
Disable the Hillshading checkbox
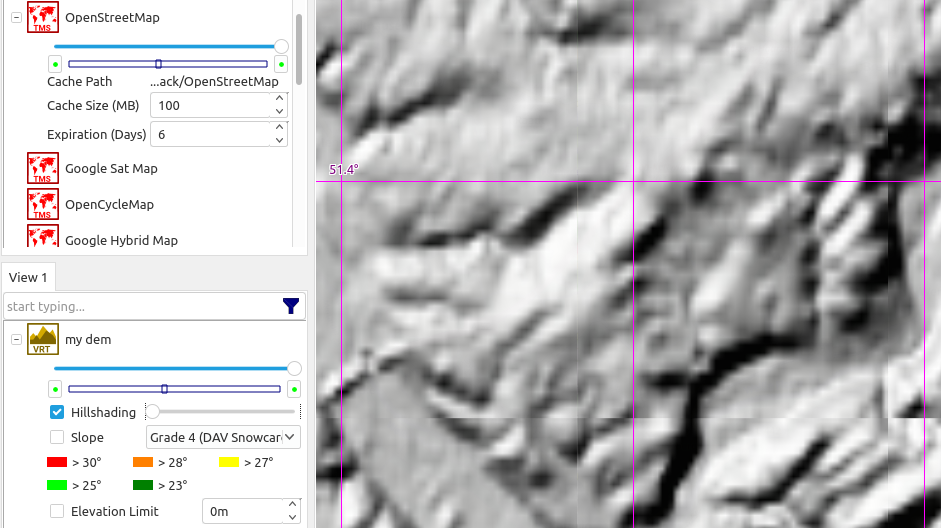pos(57,412)
